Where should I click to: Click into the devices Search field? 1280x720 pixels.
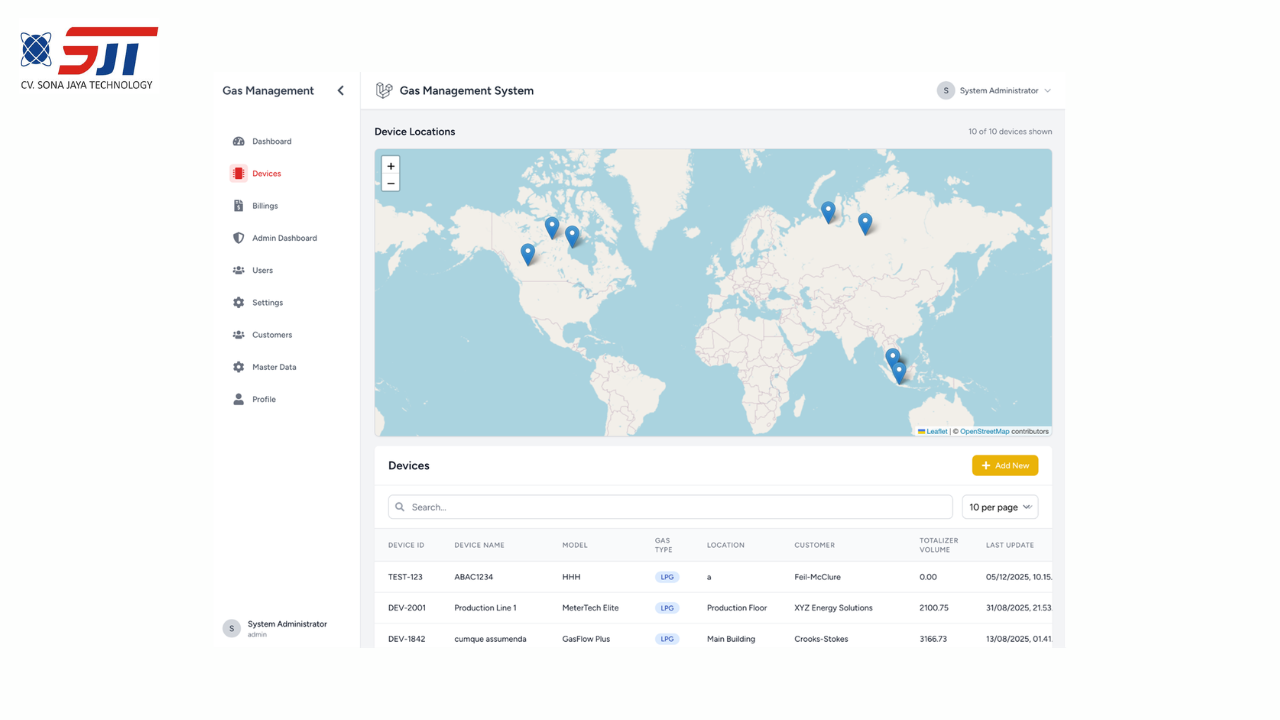pos(670,507)
